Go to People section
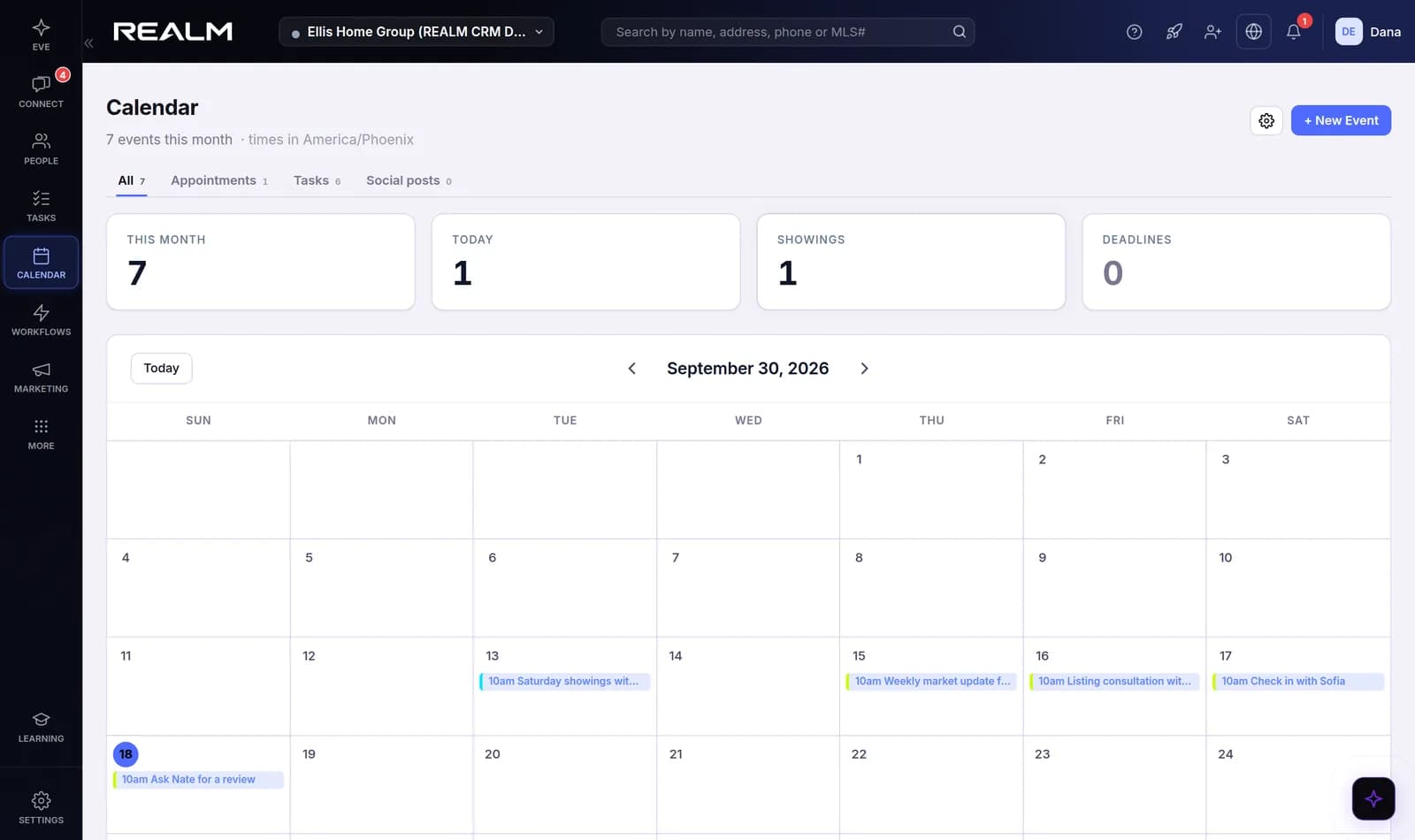 41,149
